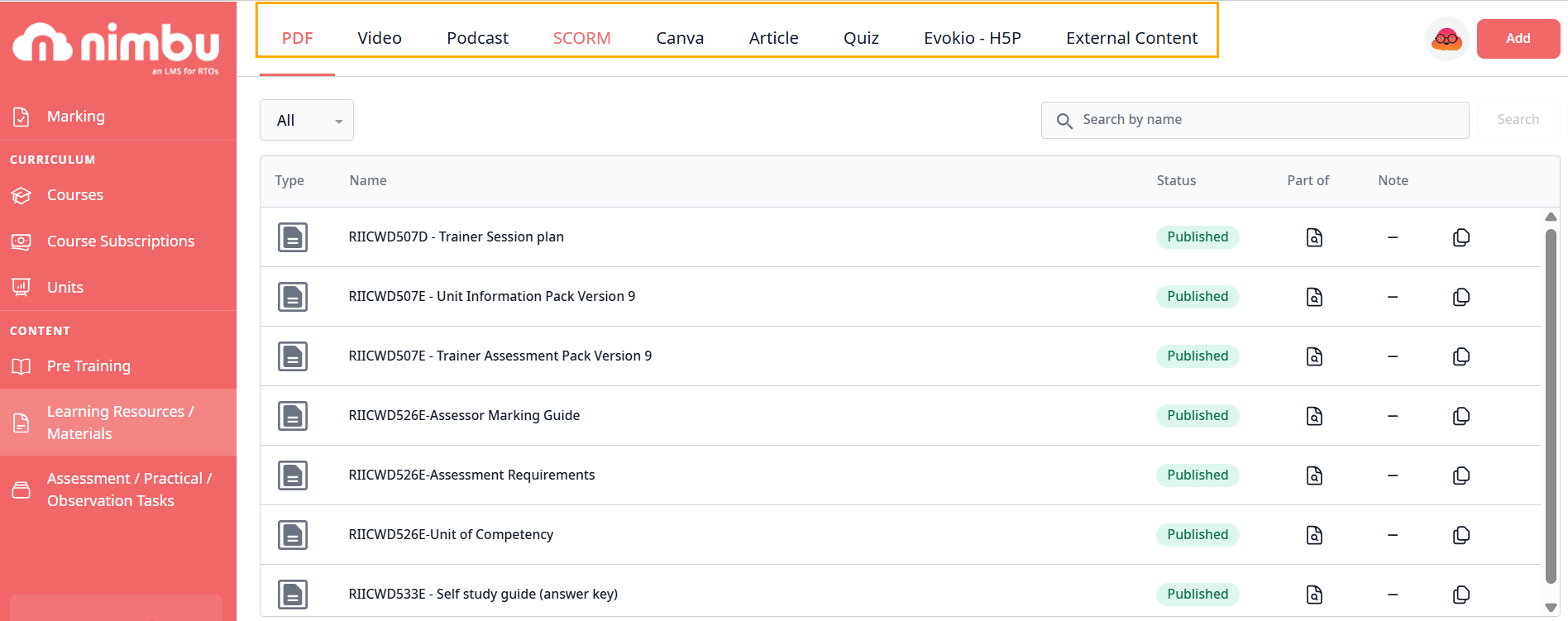Duplicate Trainer Assessment Pack Version 9
This screenshot has width=1568, height=621.
click(1461, 356)
